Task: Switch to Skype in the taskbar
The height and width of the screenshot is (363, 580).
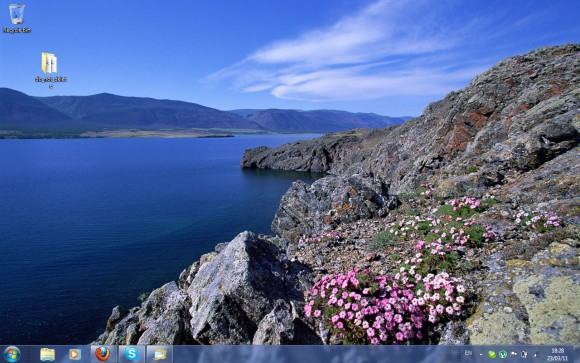Action: tap(132, 354)
